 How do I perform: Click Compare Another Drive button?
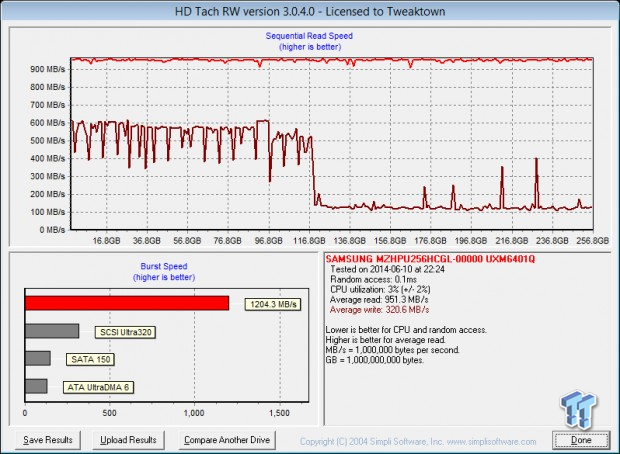(x=227, y=440)
